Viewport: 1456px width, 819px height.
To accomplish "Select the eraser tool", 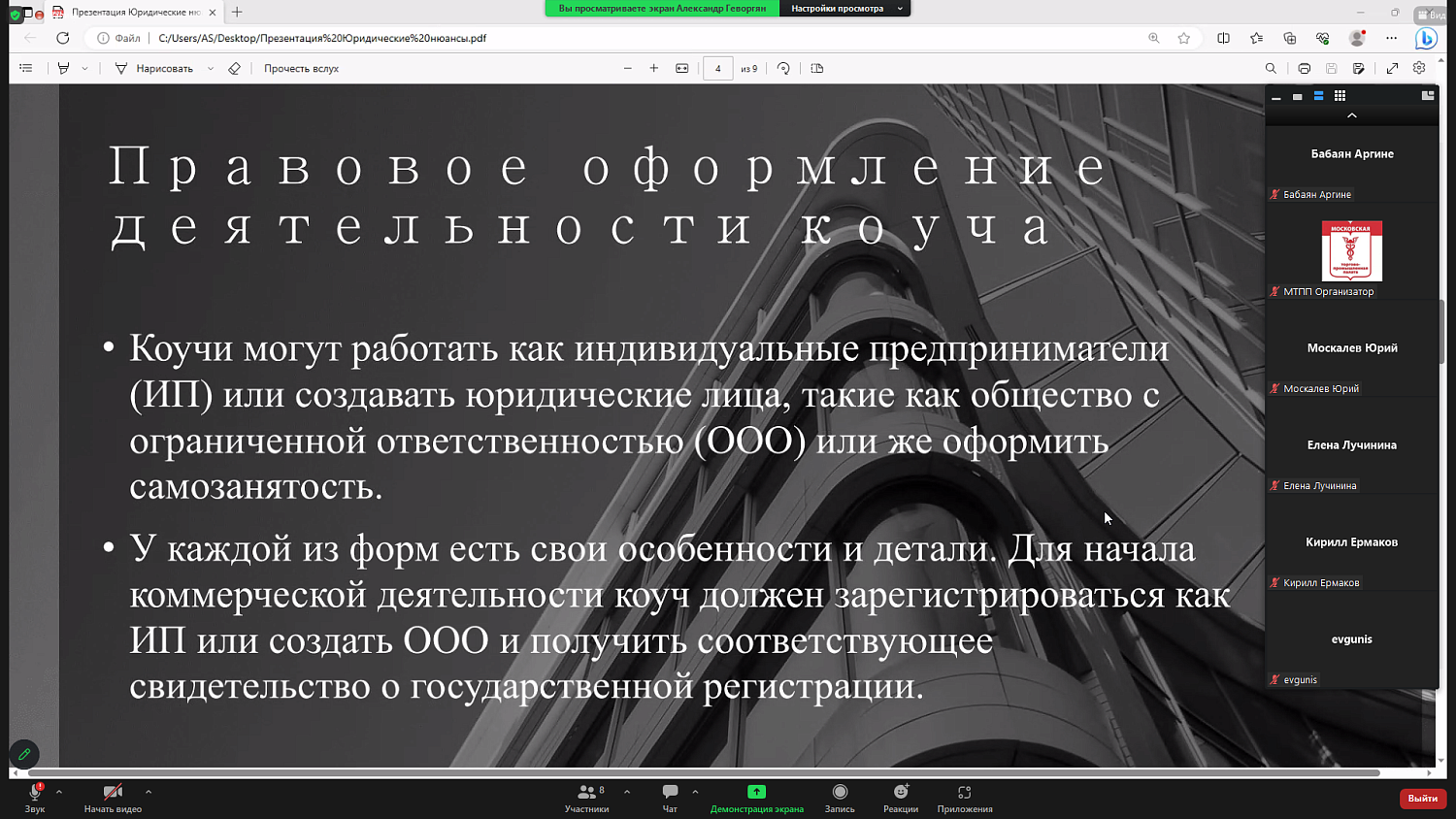I will coord(234,68).
